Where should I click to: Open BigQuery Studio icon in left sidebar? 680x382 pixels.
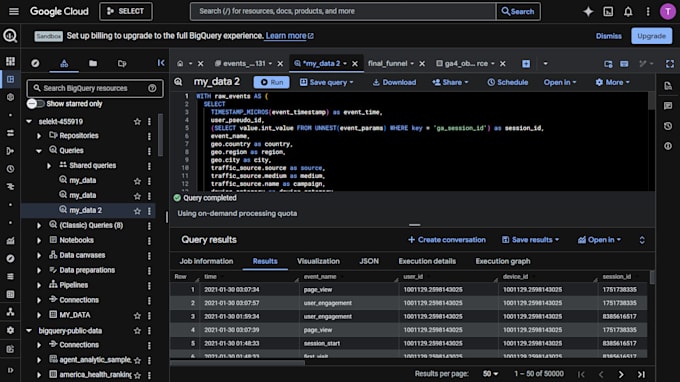10,79
